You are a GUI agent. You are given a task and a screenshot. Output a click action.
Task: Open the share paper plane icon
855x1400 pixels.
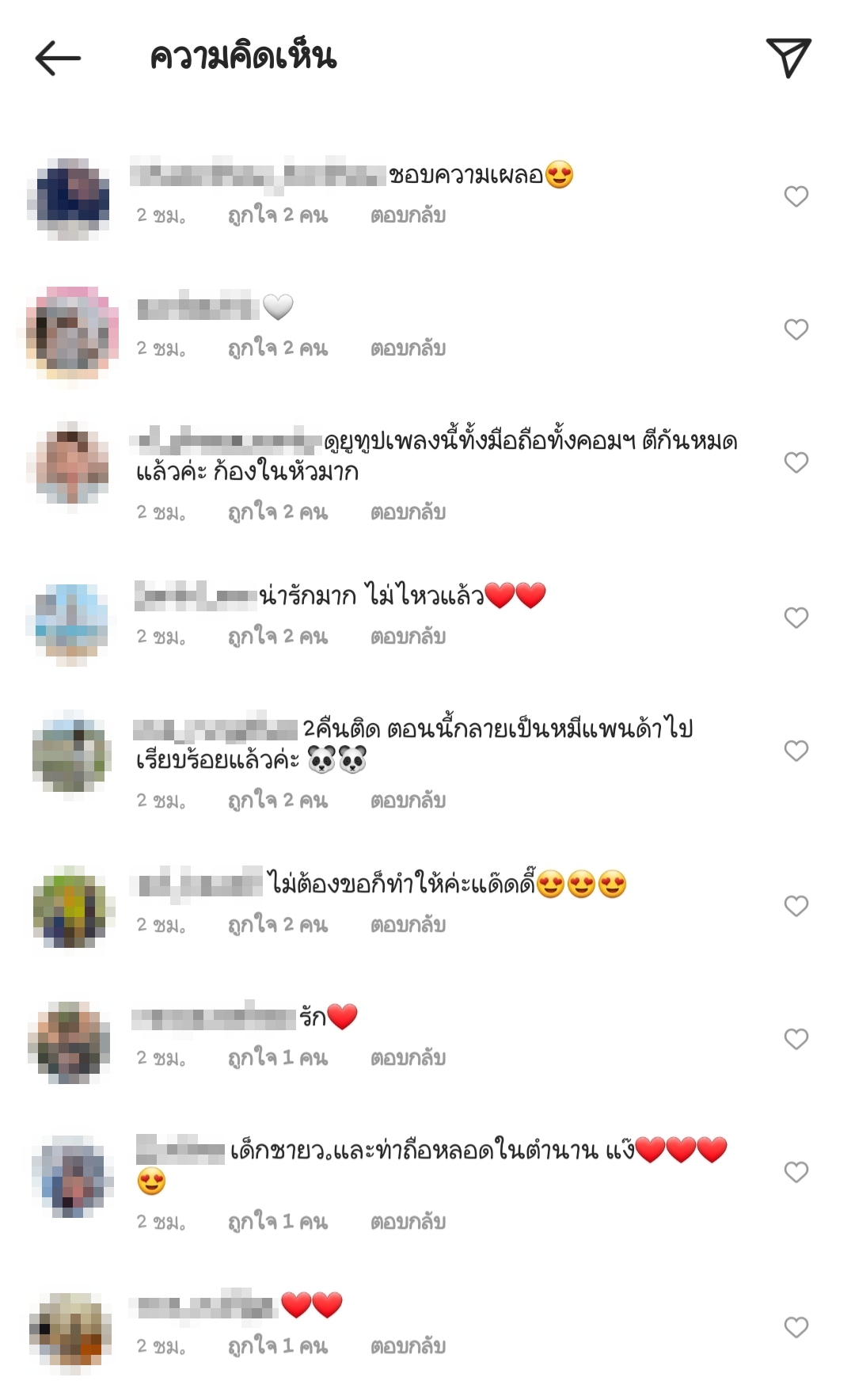click(788, 58)
